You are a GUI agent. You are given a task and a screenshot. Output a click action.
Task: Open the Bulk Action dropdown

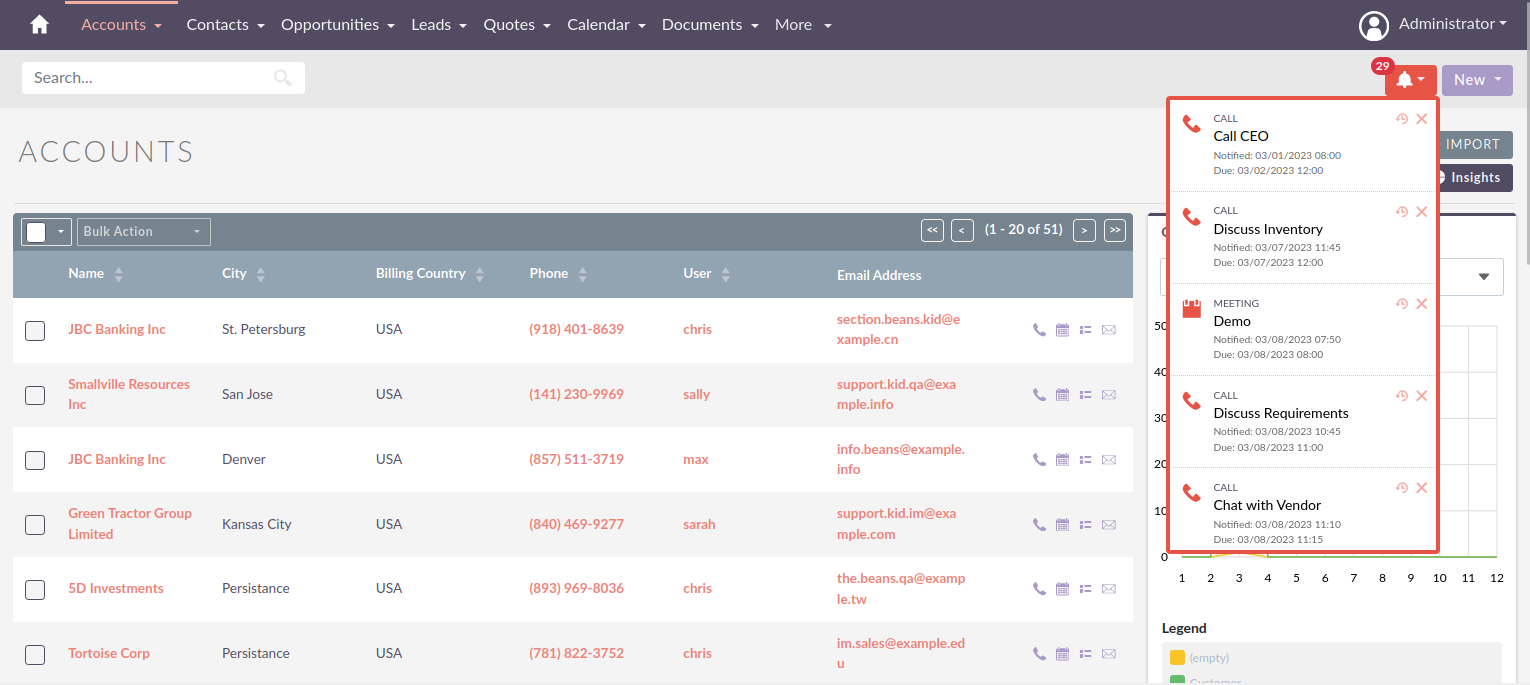click(x=143, y=232)
